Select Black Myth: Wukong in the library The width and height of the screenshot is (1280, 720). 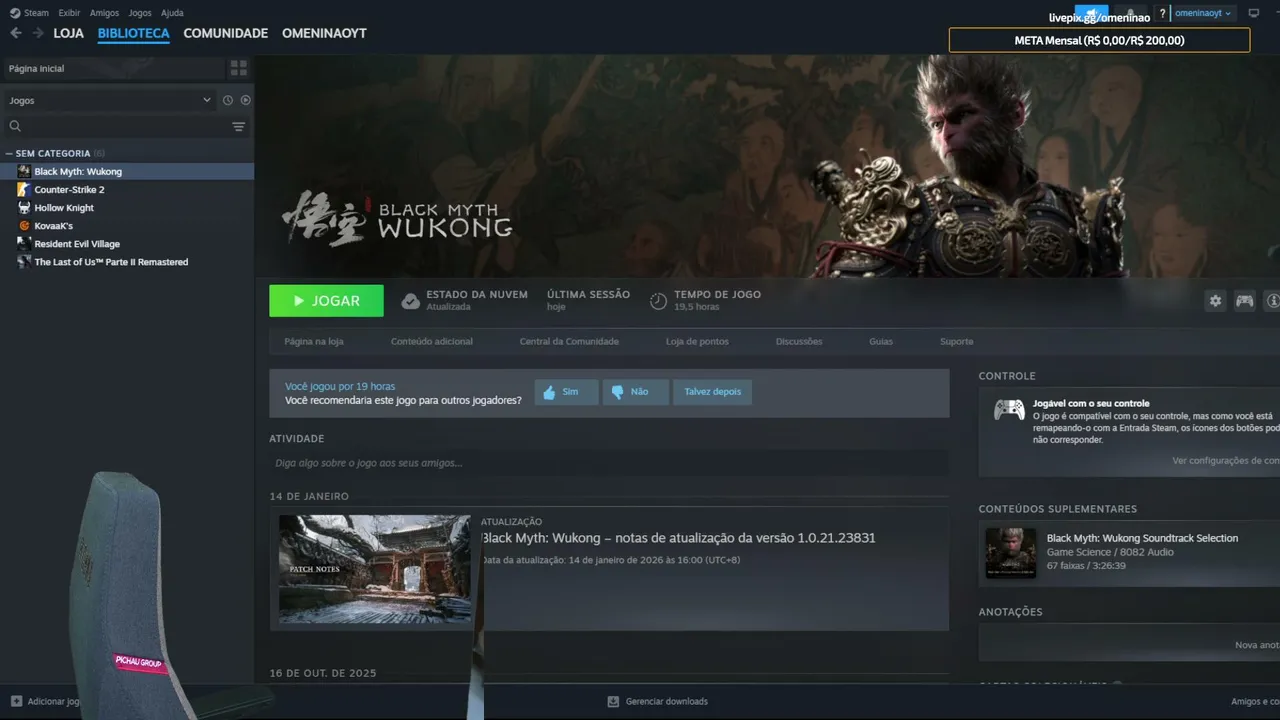pyautogui.click(x=127, y=172)
